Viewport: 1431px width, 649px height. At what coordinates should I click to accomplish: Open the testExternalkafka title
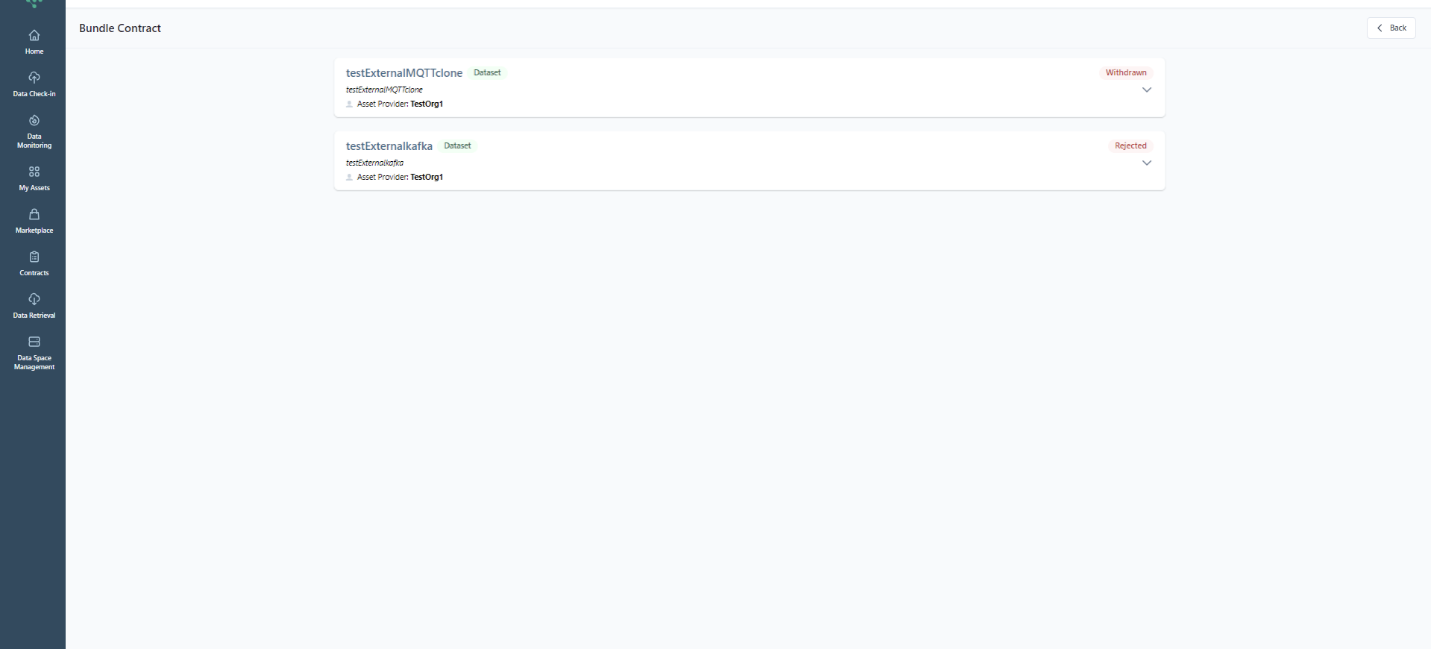[x=389, y=146]
